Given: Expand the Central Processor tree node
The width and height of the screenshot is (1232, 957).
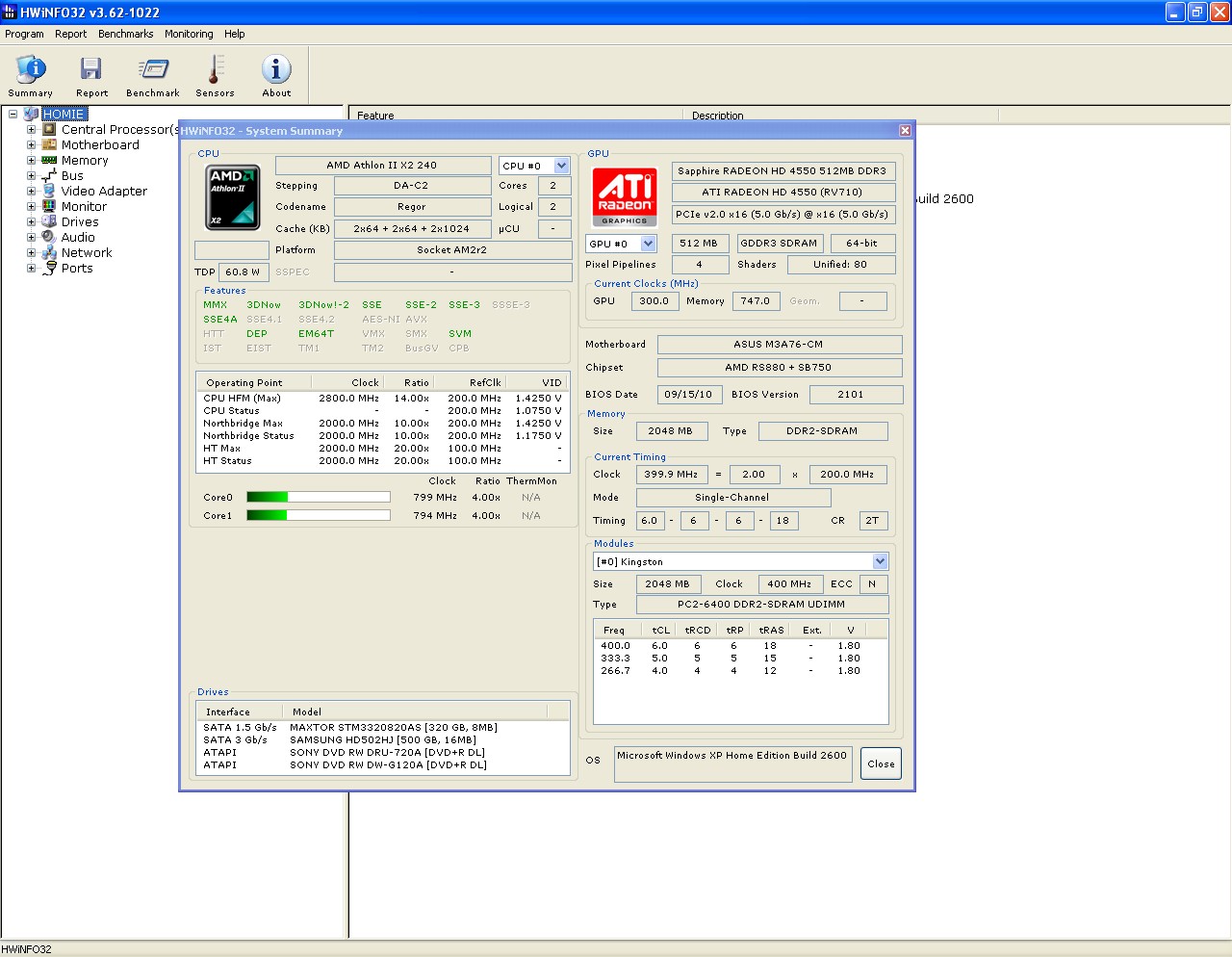Looking at the screenshot, I should pos(31,130).
